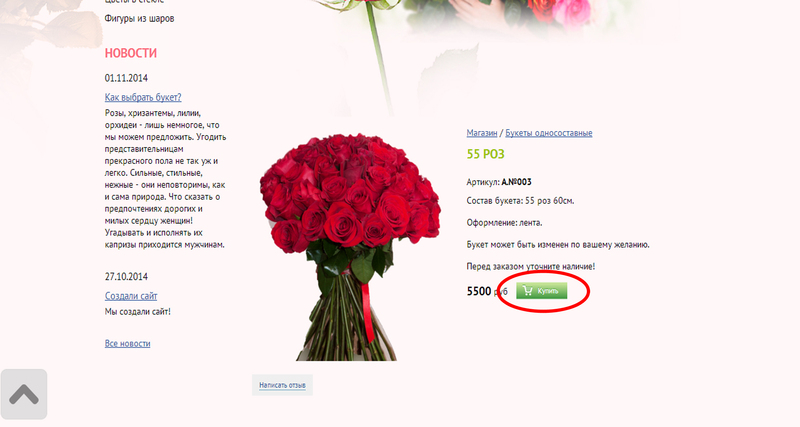
Task: Click the green Купить cart button
Action: click(x=541, y=291)
